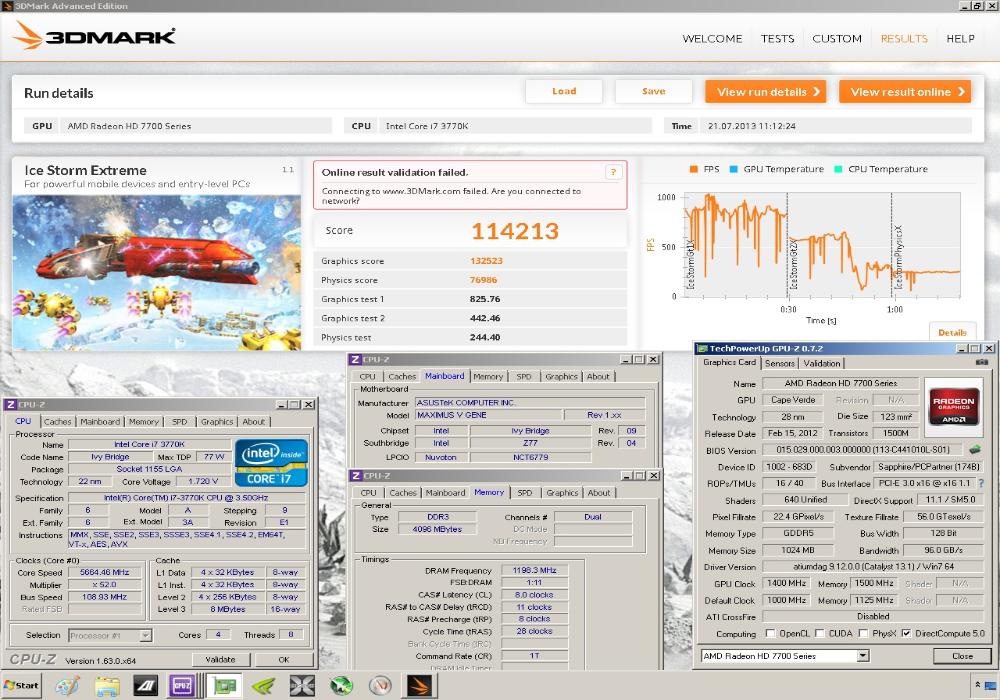Click the Bus Interface question mark in GPU-Z

pyautogui.click(x=981, y=483)
